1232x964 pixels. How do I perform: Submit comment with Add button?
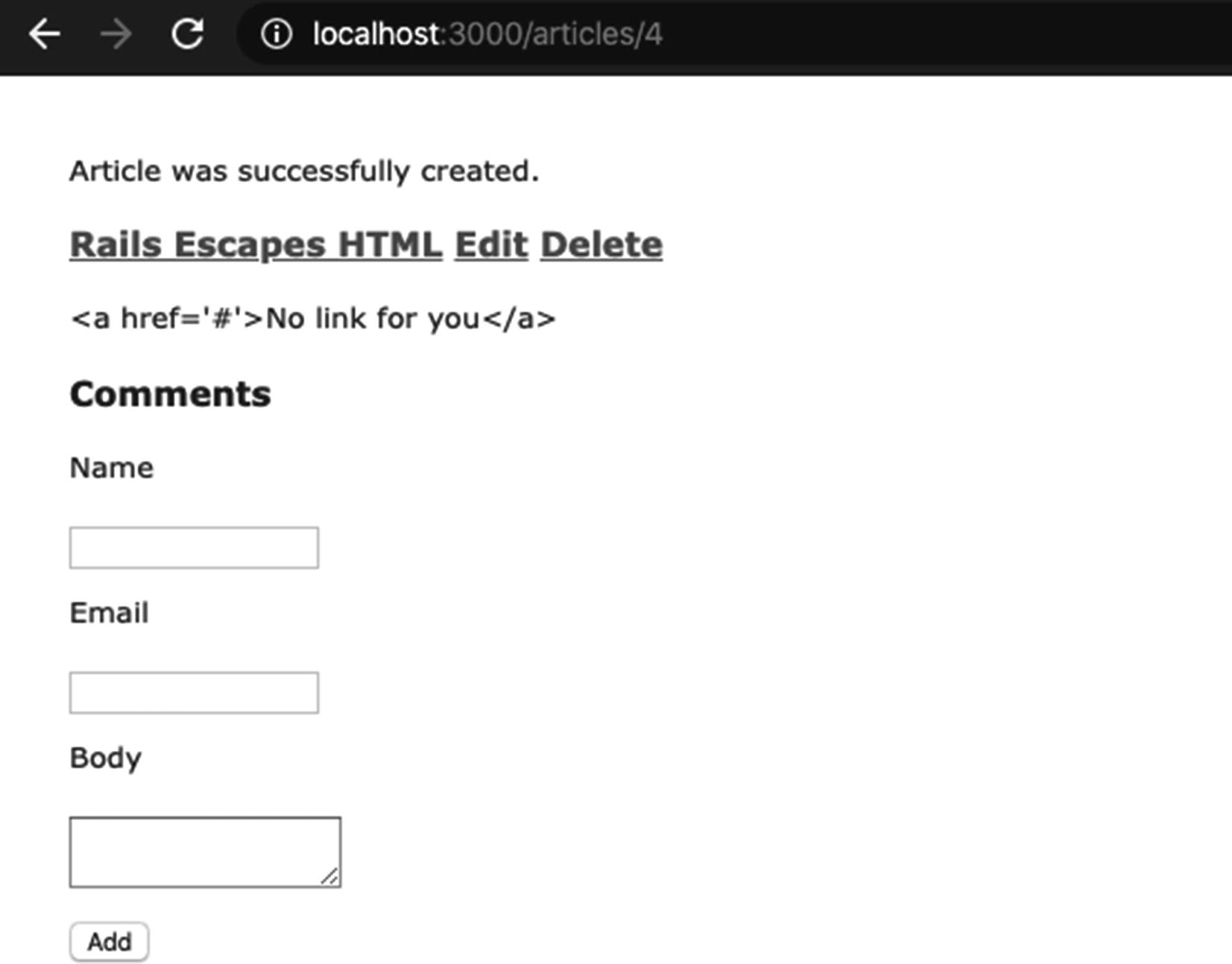(x=110, y=942)
